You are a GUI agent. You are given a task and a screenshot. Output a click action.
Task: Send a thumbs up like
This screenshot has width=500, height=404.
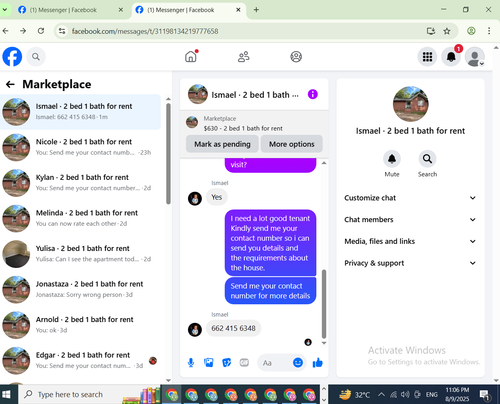[x=318, y=362]
